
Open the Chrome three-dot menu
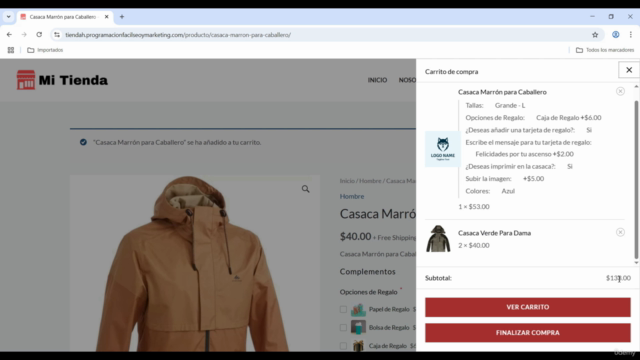pos(631,35)
